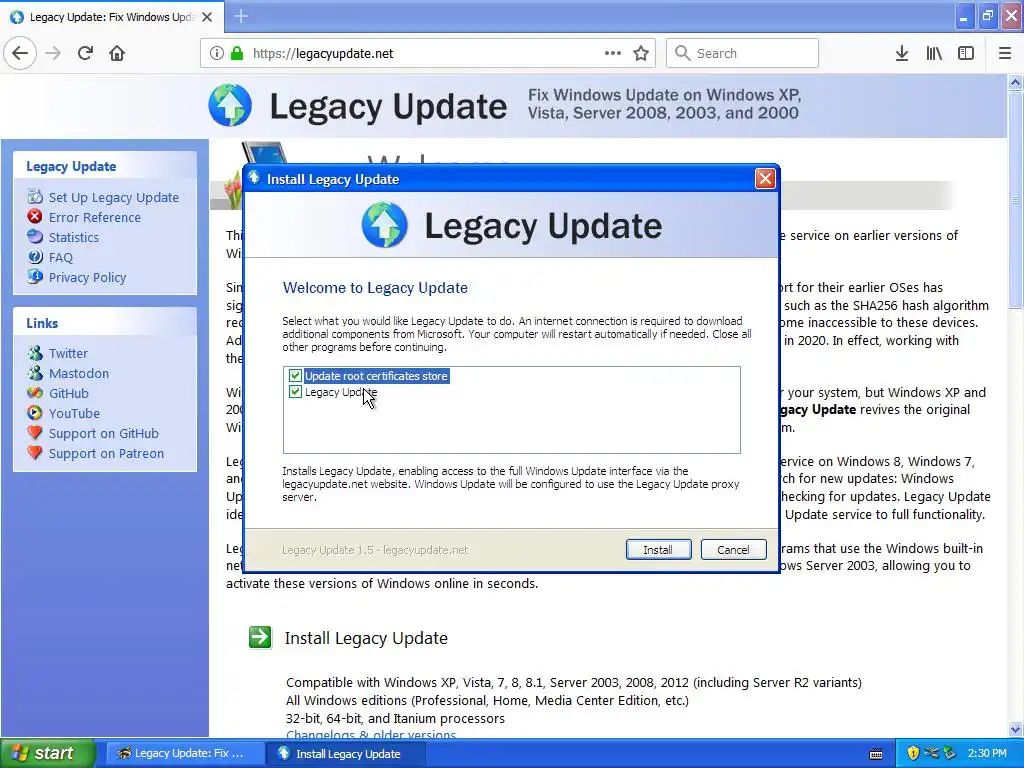Click the page scrollbar up arrow

tap(1015, 82)
